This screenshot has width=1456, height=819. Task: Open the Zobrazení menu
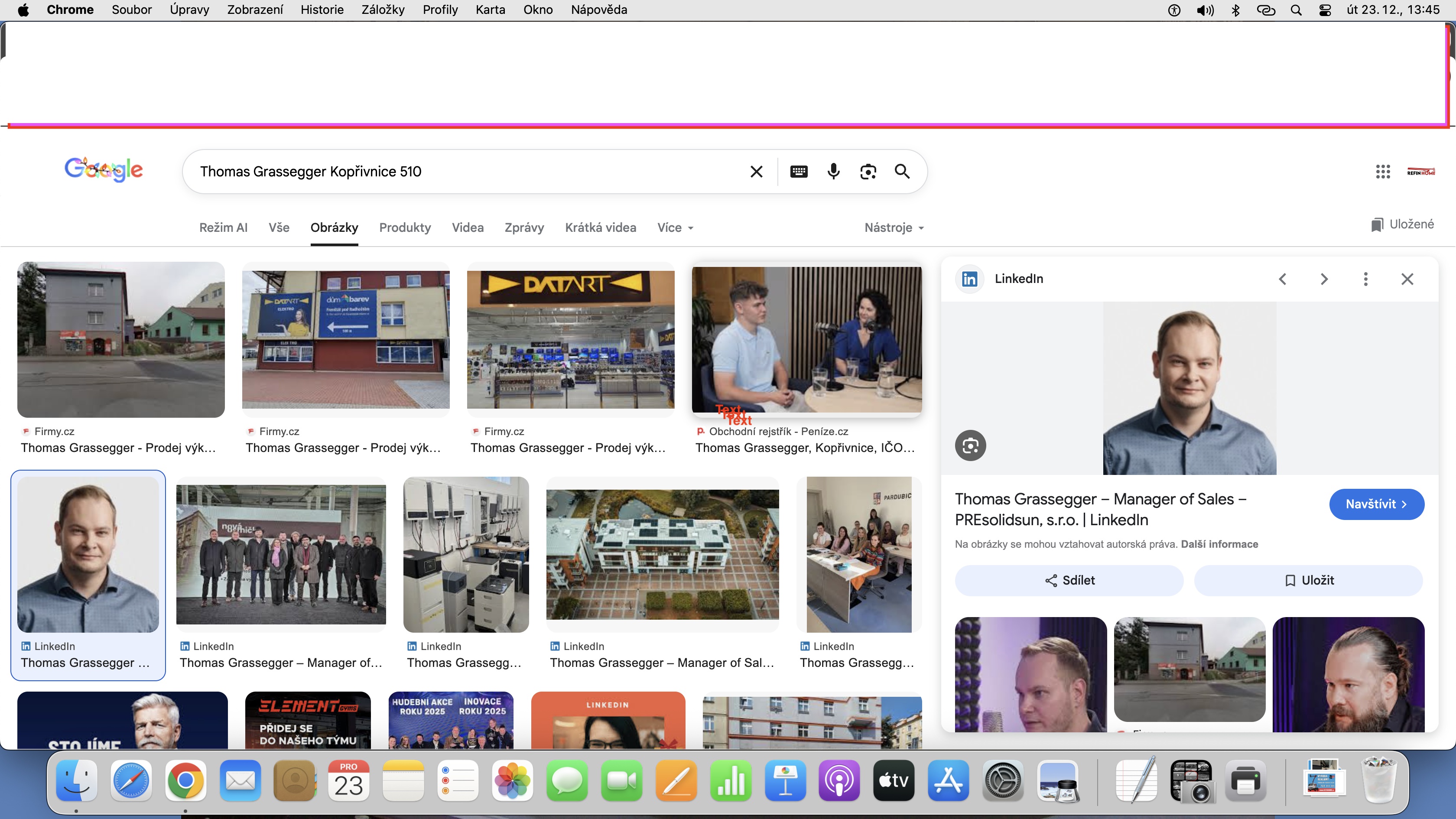point(255,10)
